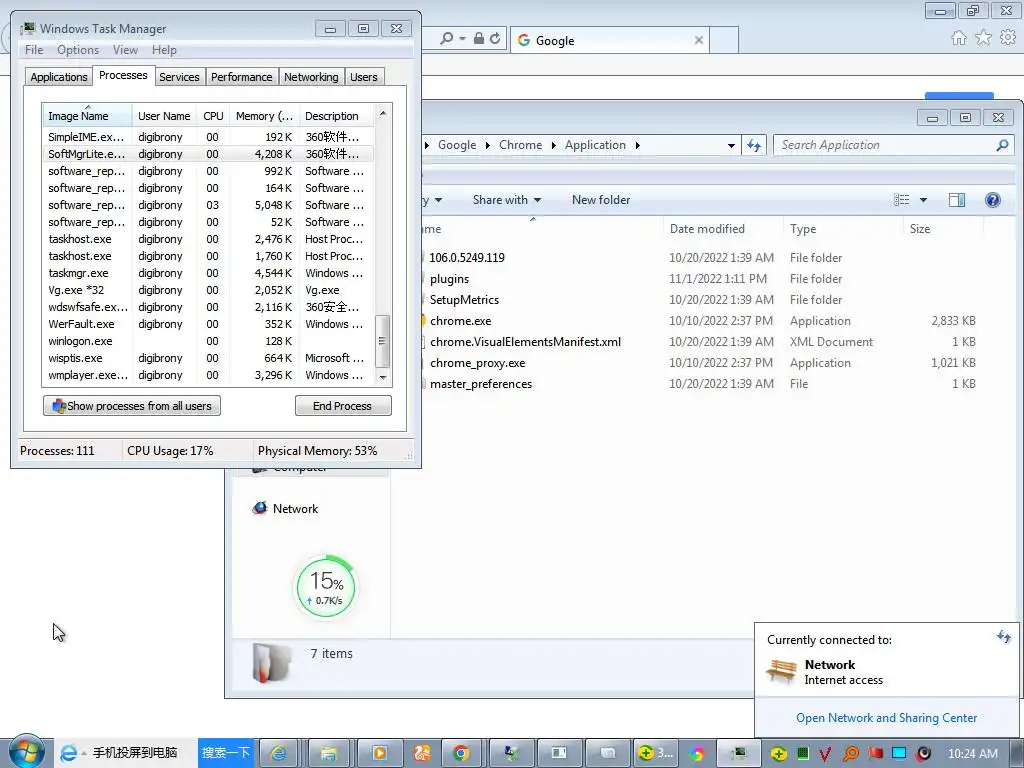Click the cyan monitor network tray icon

[899, 754]
